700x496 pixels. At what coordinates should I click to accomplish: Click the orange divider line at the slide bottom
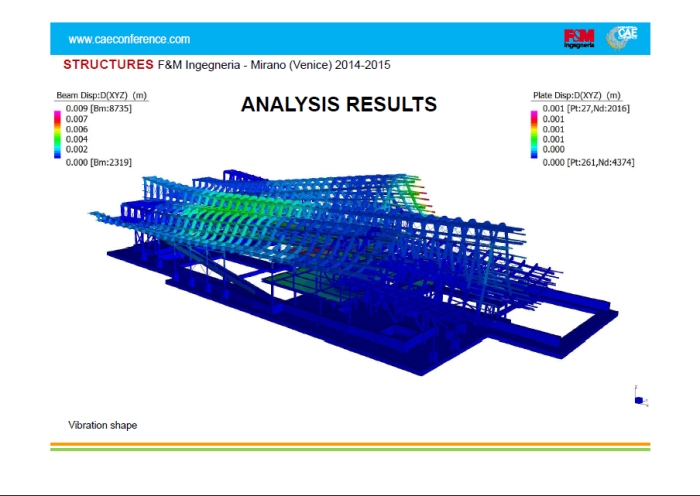point(350,444)
